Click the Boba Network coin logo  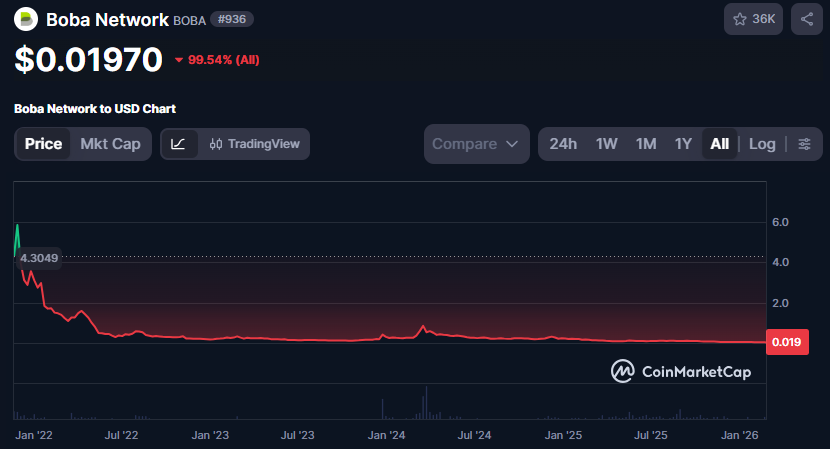pyautogui.click(x=26, y=19)
